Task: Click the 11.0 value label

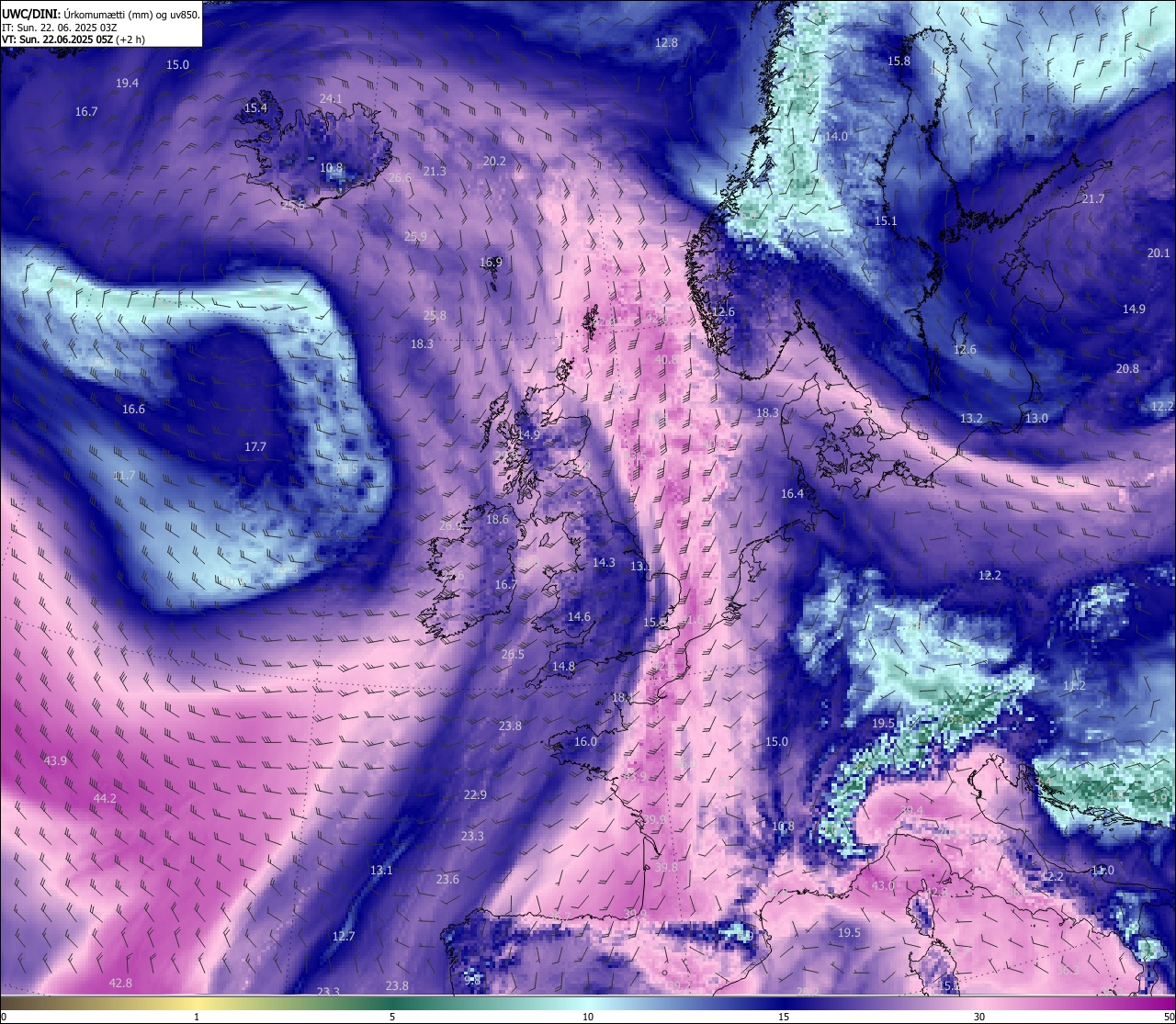Action: [1102, 871]
